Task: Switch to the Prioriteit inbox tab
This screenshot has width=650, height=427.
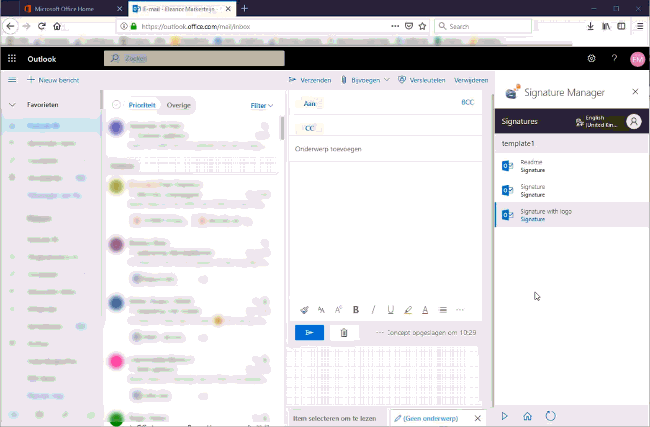Action: pos(142,105)
